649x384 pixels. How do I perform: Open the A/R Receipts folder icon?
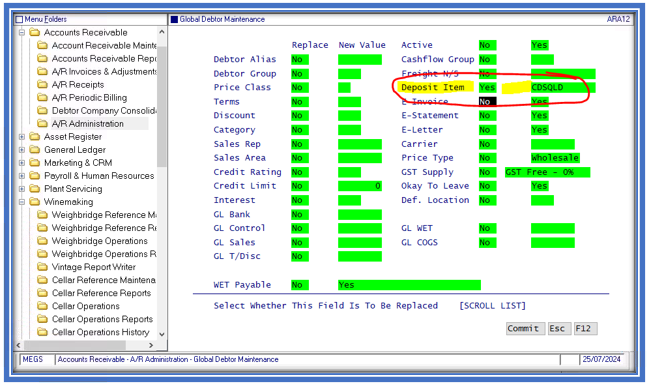click(42, 84)
